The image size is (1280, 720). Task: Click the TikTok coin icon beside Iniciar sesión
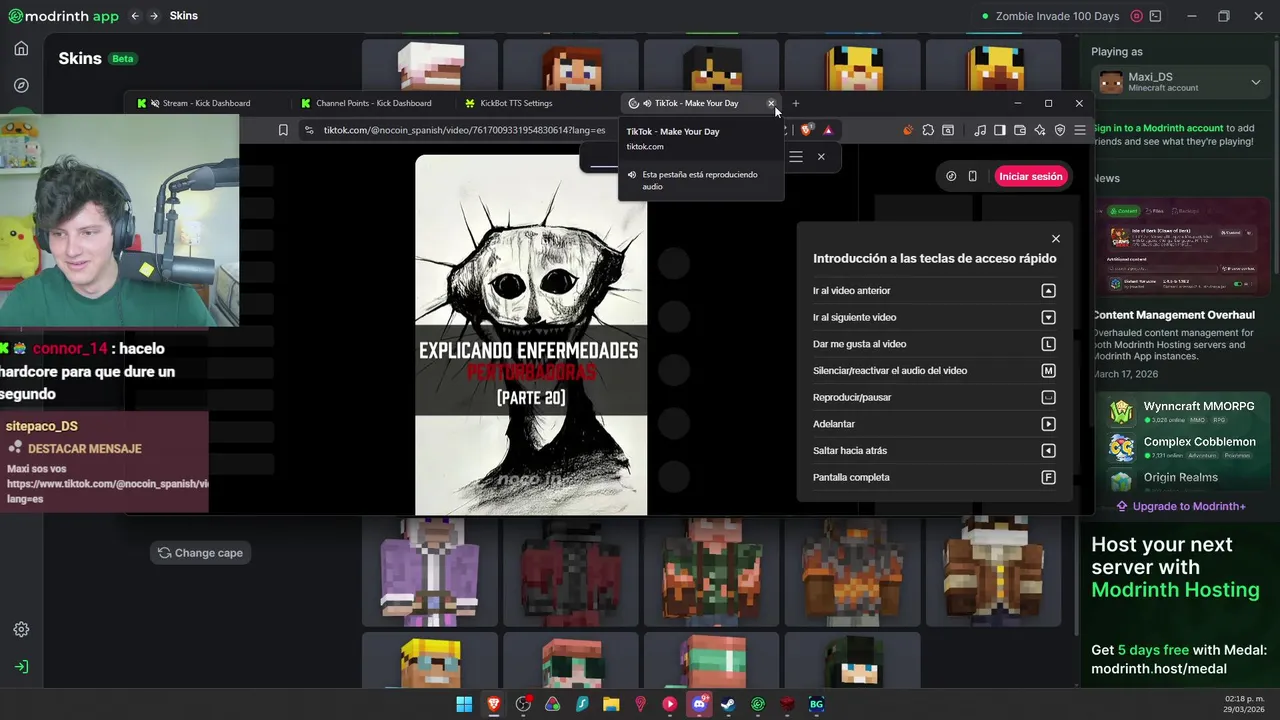951,176
